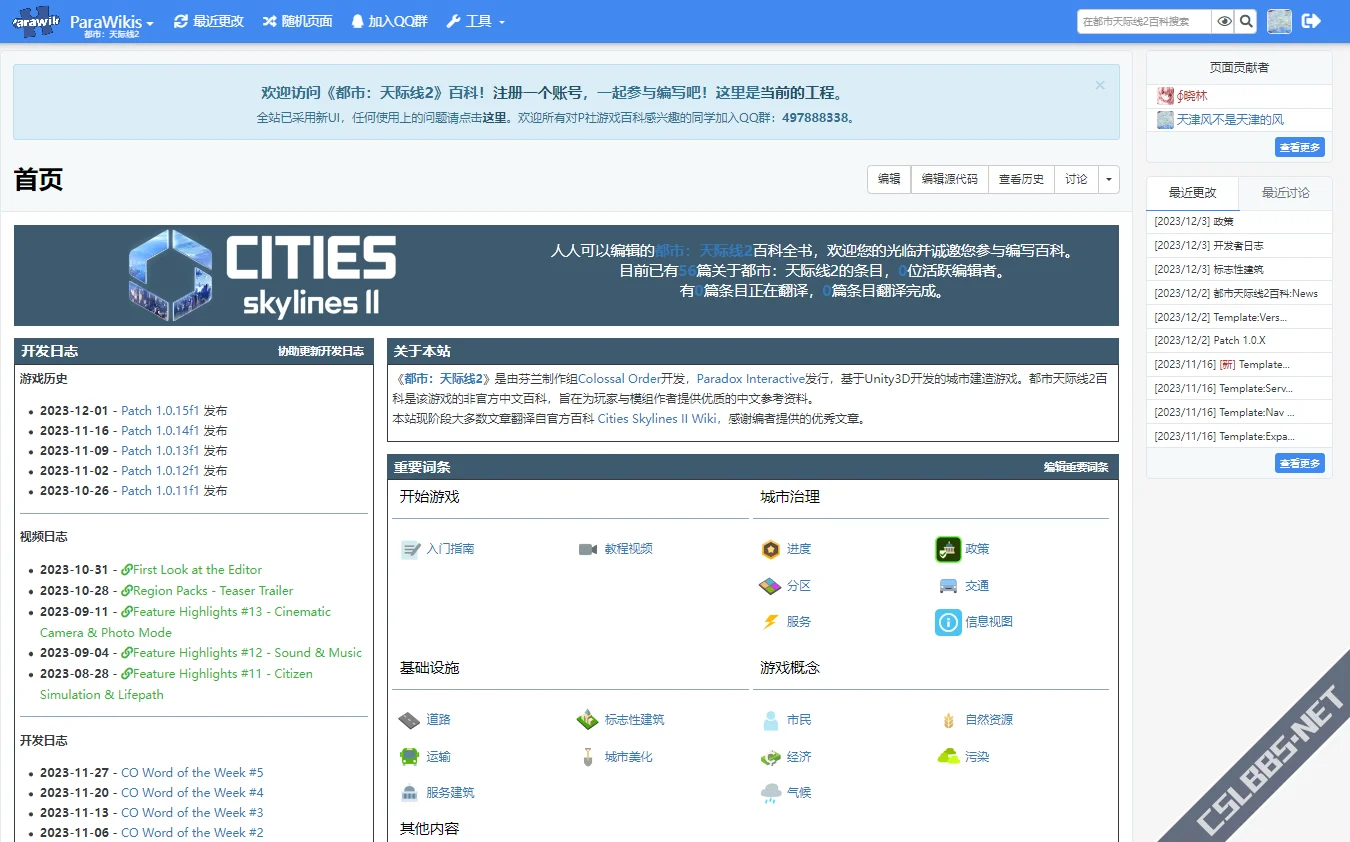
Task: Click 查看更多 under the recent changes list
Action: pyautogui.click(x=1300, y=463)
